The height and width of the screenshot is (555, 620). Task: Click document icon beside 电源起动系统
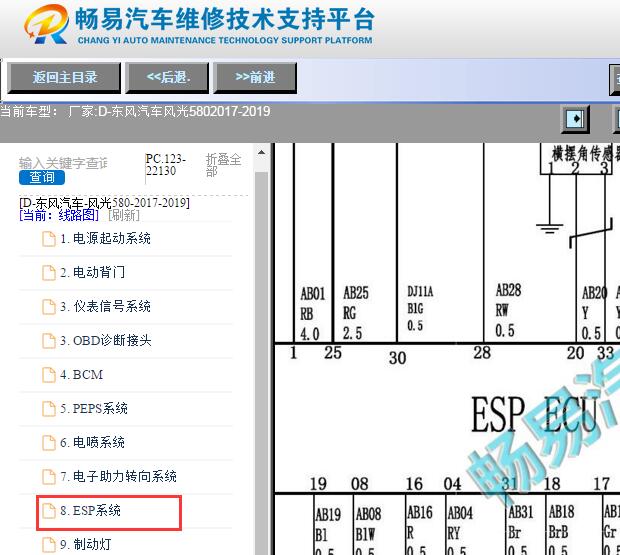tap(49, 239)
